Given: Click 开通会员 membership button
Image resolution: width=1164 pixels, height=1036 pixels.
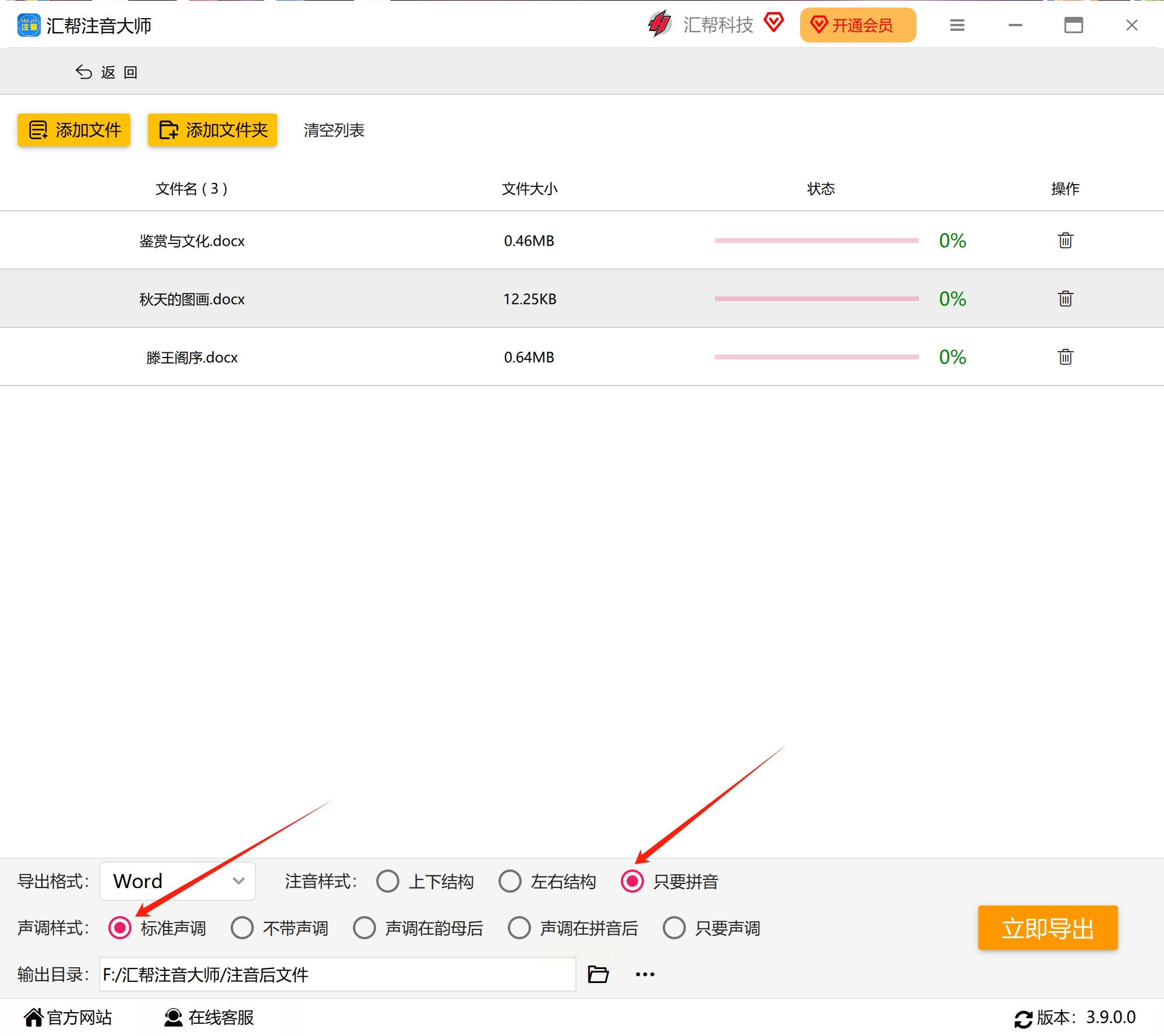Looking at the screenshot, I should (858, 25).
